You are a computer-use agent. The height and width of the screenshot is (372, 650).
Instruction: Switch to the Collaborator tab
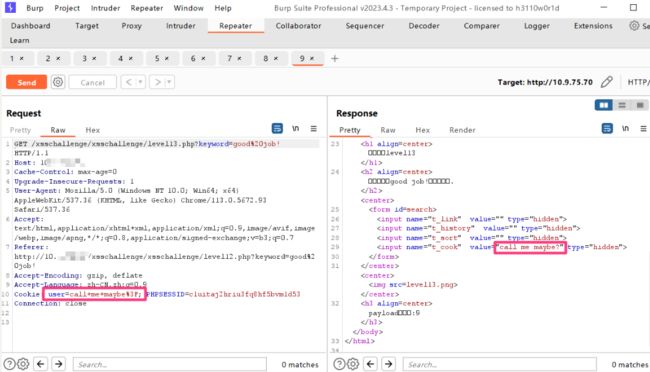coord(298,26)
